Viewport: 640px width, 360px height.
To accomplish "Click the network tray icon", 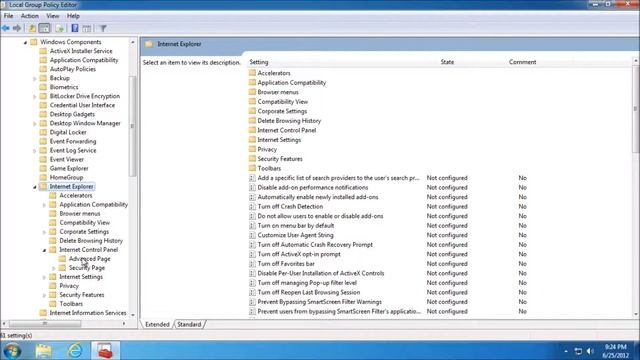I will pos(578,351).
